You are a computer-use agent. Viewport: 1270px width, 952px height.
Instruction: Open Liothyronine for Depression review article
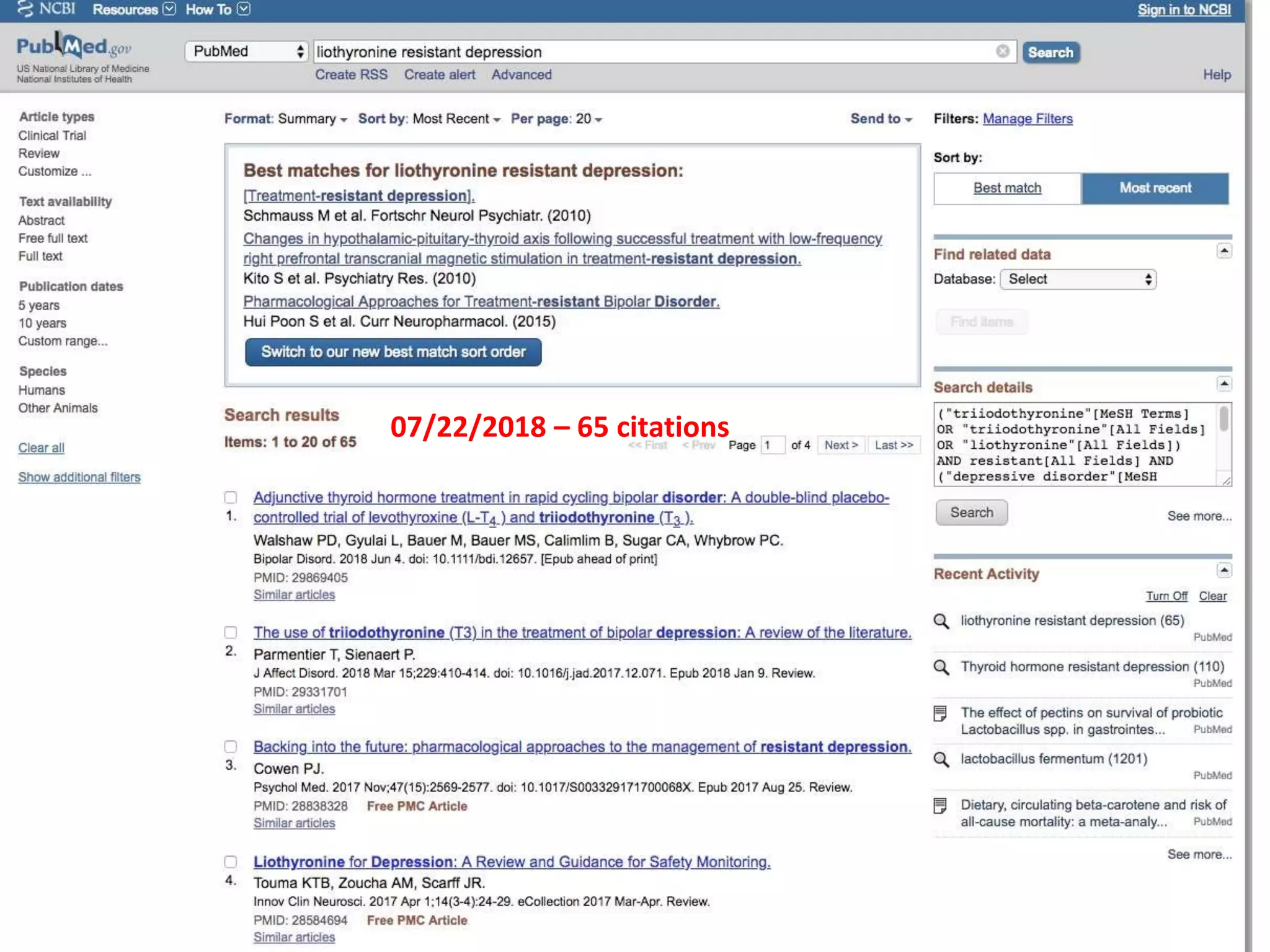tap(512, 862)
